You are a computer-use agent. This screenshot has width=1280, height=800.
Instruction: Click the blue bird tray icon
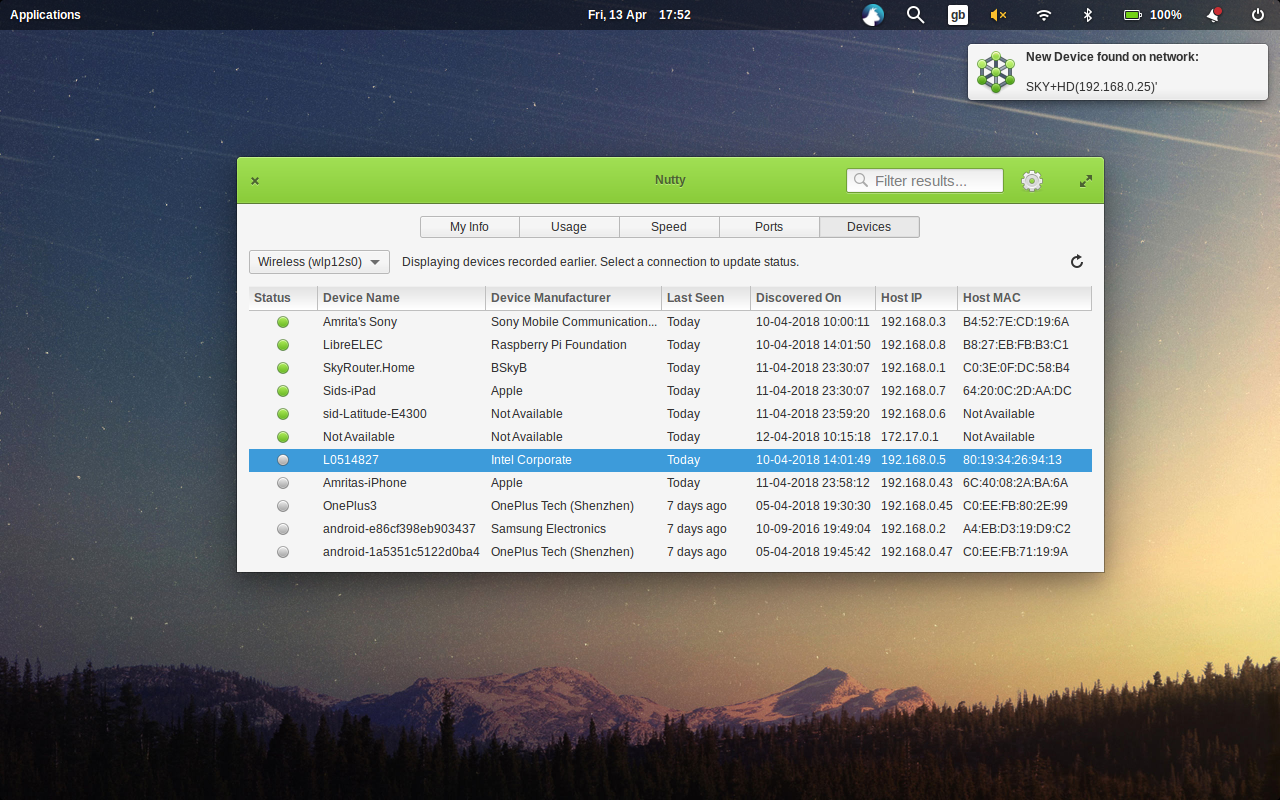(873, 15)
